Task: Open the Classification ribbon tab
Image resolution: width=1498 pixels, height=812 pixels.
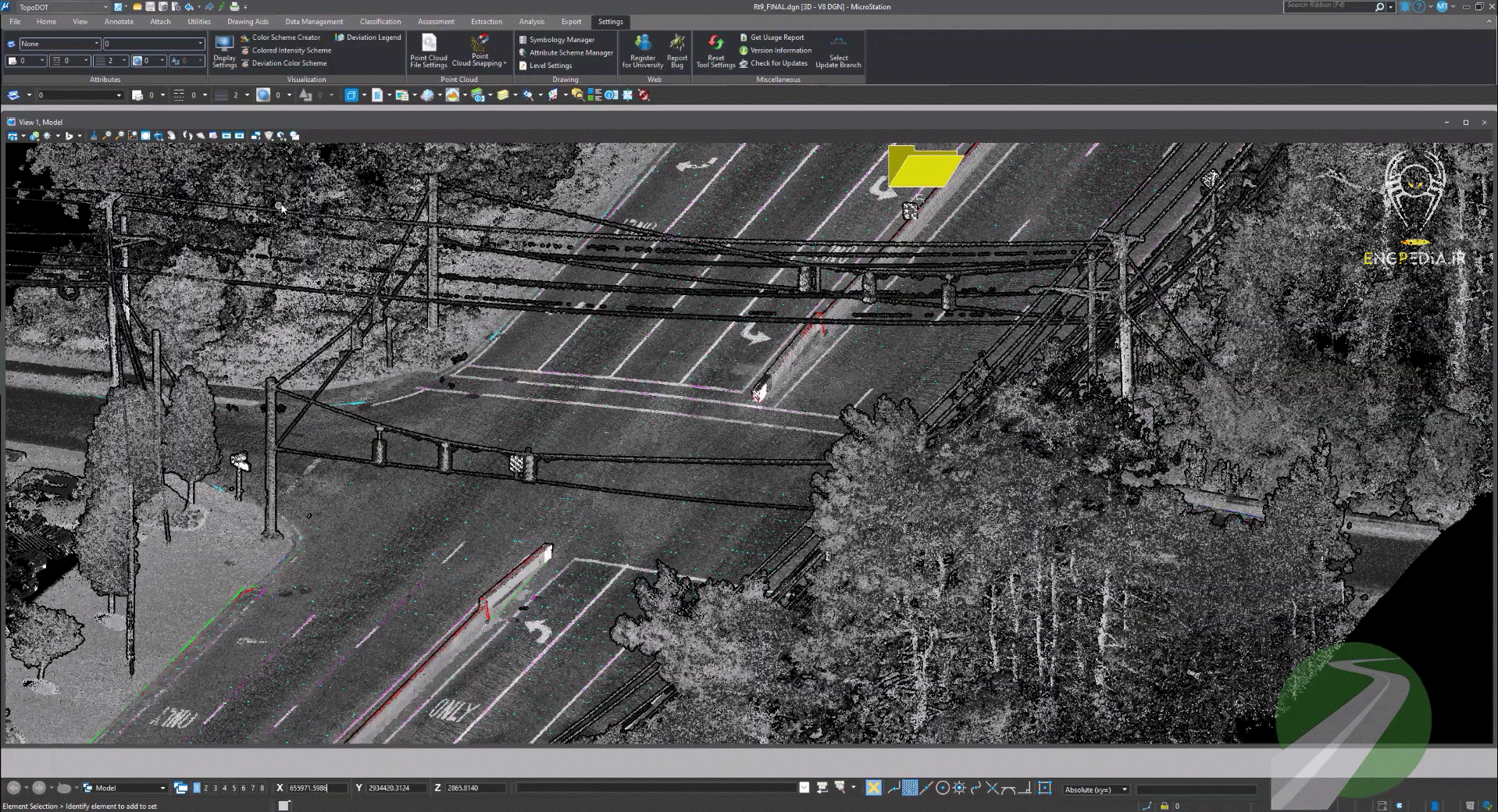Action: pos(380,22)
